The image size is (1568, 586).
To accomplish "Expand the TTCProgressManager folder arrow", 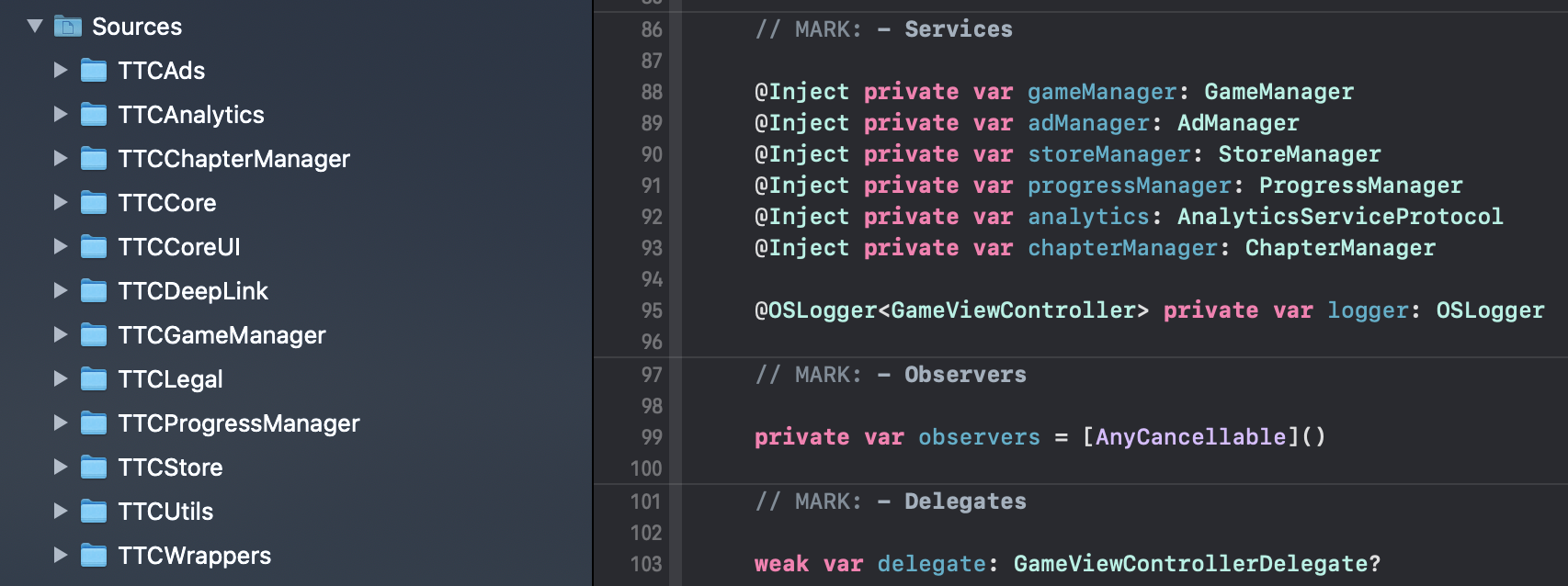I will pos(61,423).
